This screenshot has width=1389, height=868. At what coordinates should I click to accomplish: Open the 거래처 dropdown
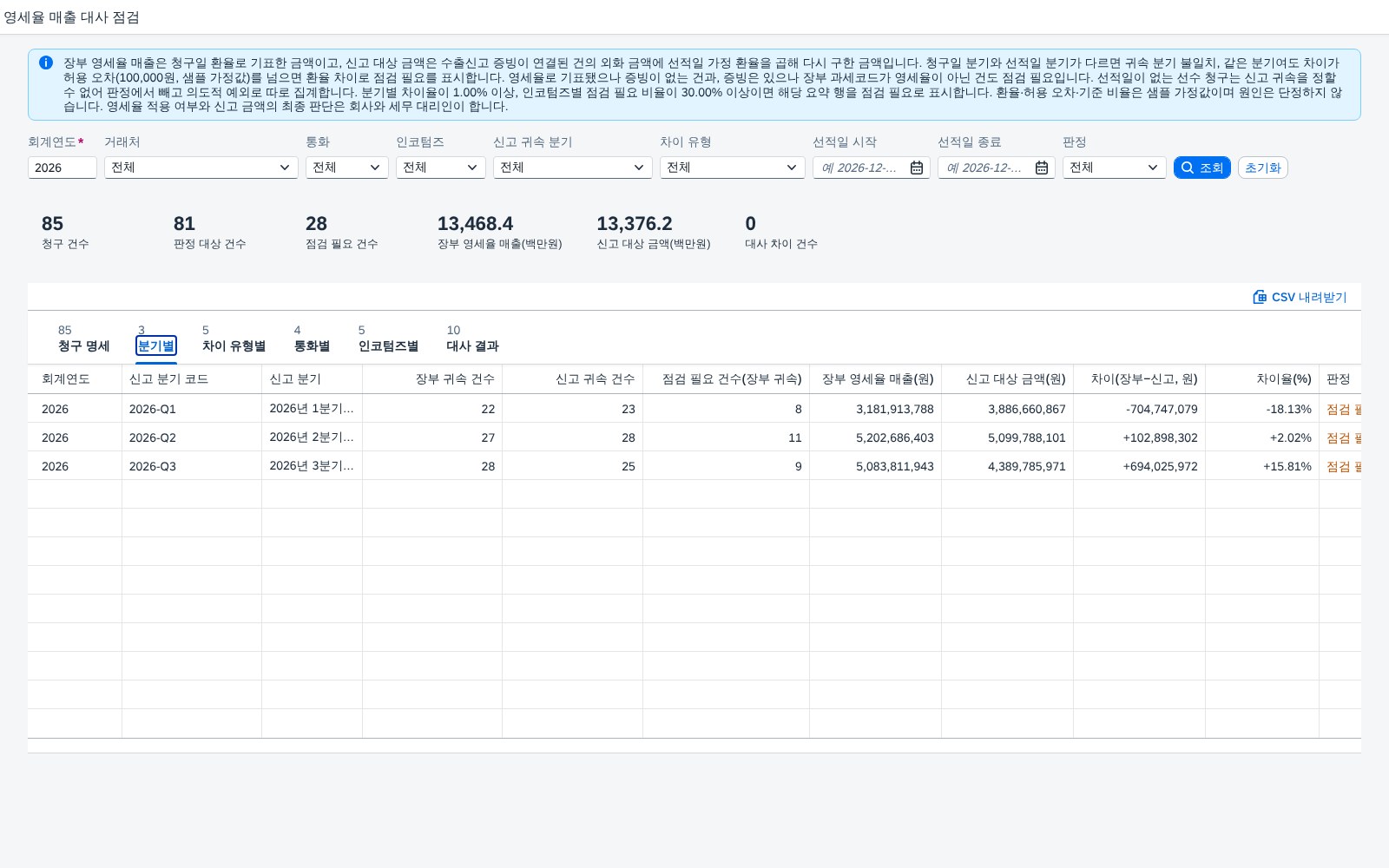(x=201, y=168)
